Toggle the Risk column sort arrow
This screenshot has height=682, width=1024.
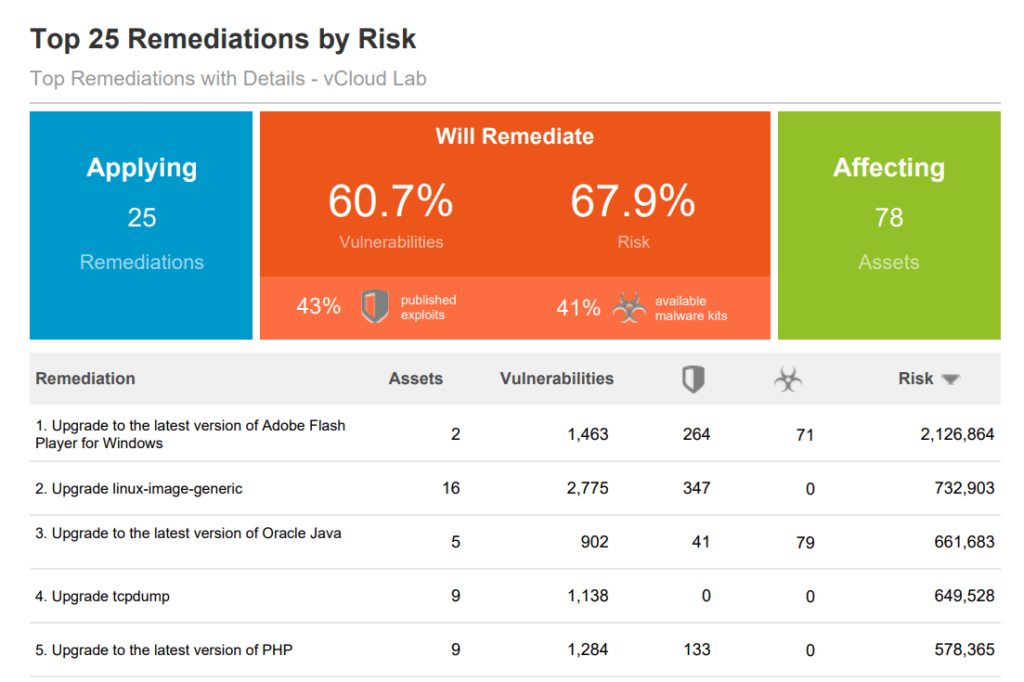coord(950,380)
